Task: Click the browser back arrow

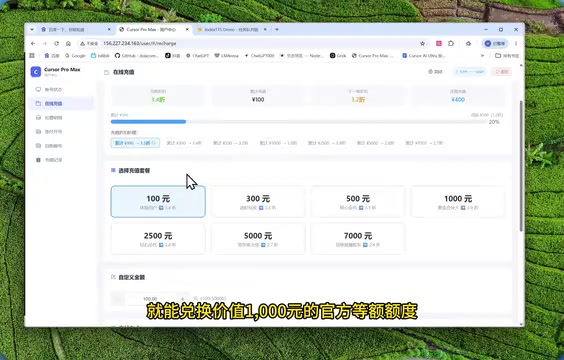Action: point(33,44)
